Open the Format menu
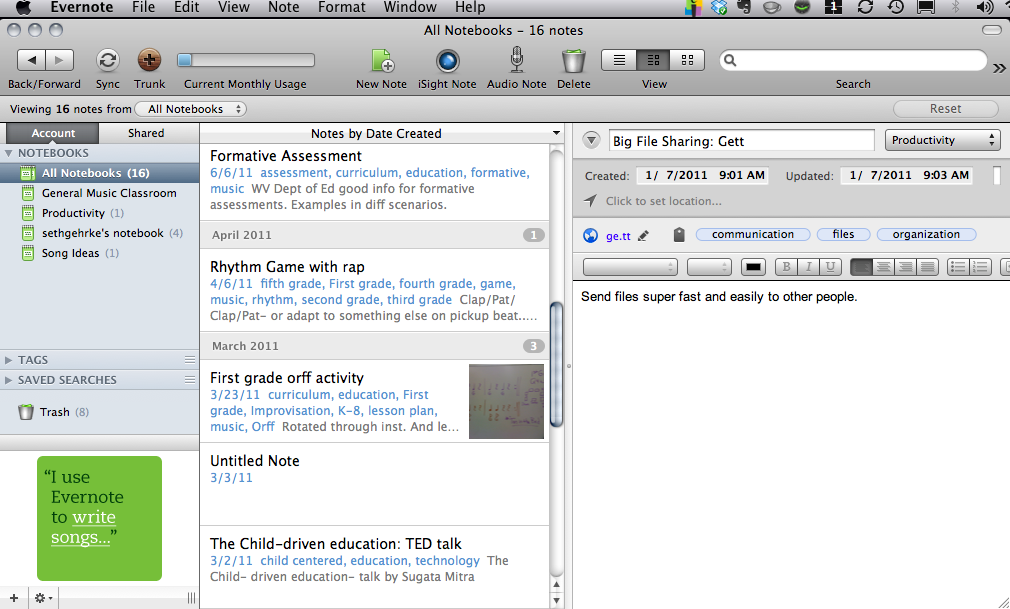The width and height of the screenshot is (1010, 609). tap(342, 7)
